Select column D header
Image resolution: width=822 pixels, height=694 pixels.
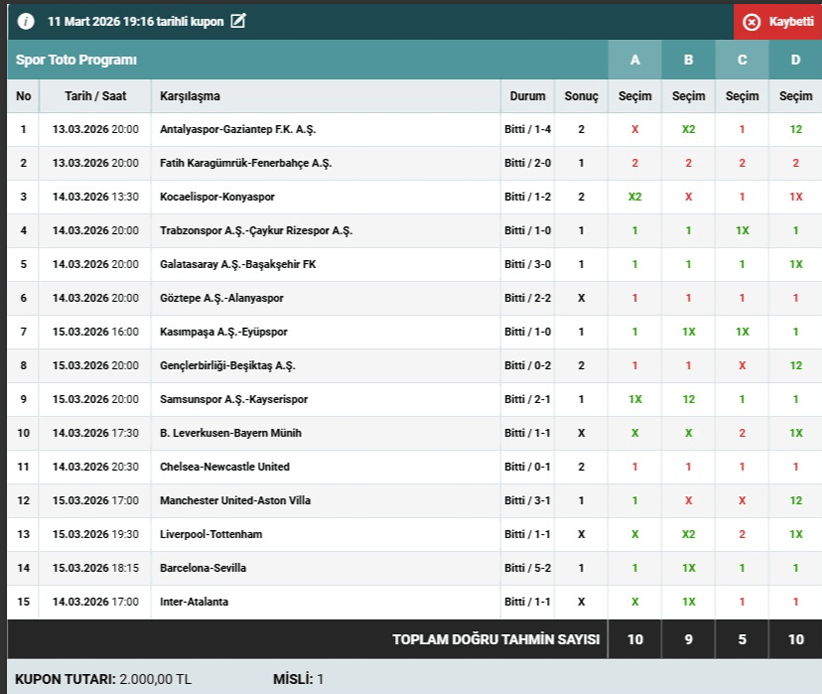pyautogui.click(x=795, y=60)
